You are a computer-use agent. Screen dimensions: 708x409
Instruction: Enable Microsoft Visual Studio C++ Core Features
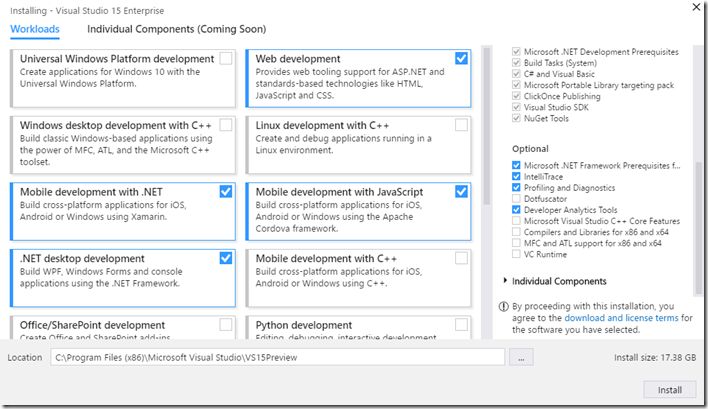[516, 221]
